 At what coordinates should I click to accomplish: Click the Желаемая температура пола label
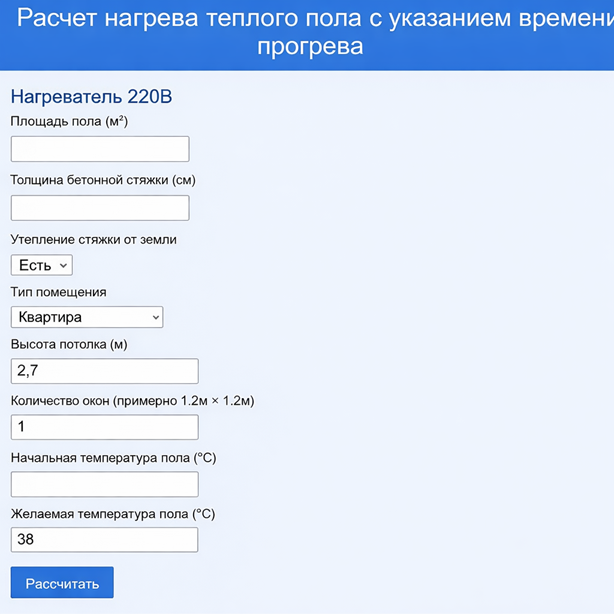(113, 514)
